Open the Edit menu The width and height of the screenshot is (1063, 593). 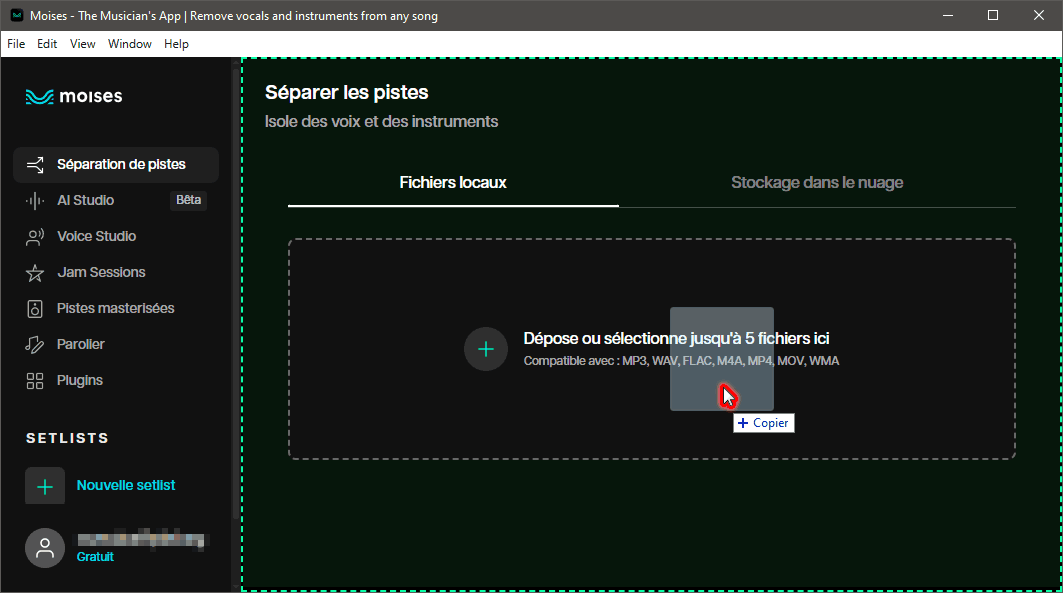47,44
